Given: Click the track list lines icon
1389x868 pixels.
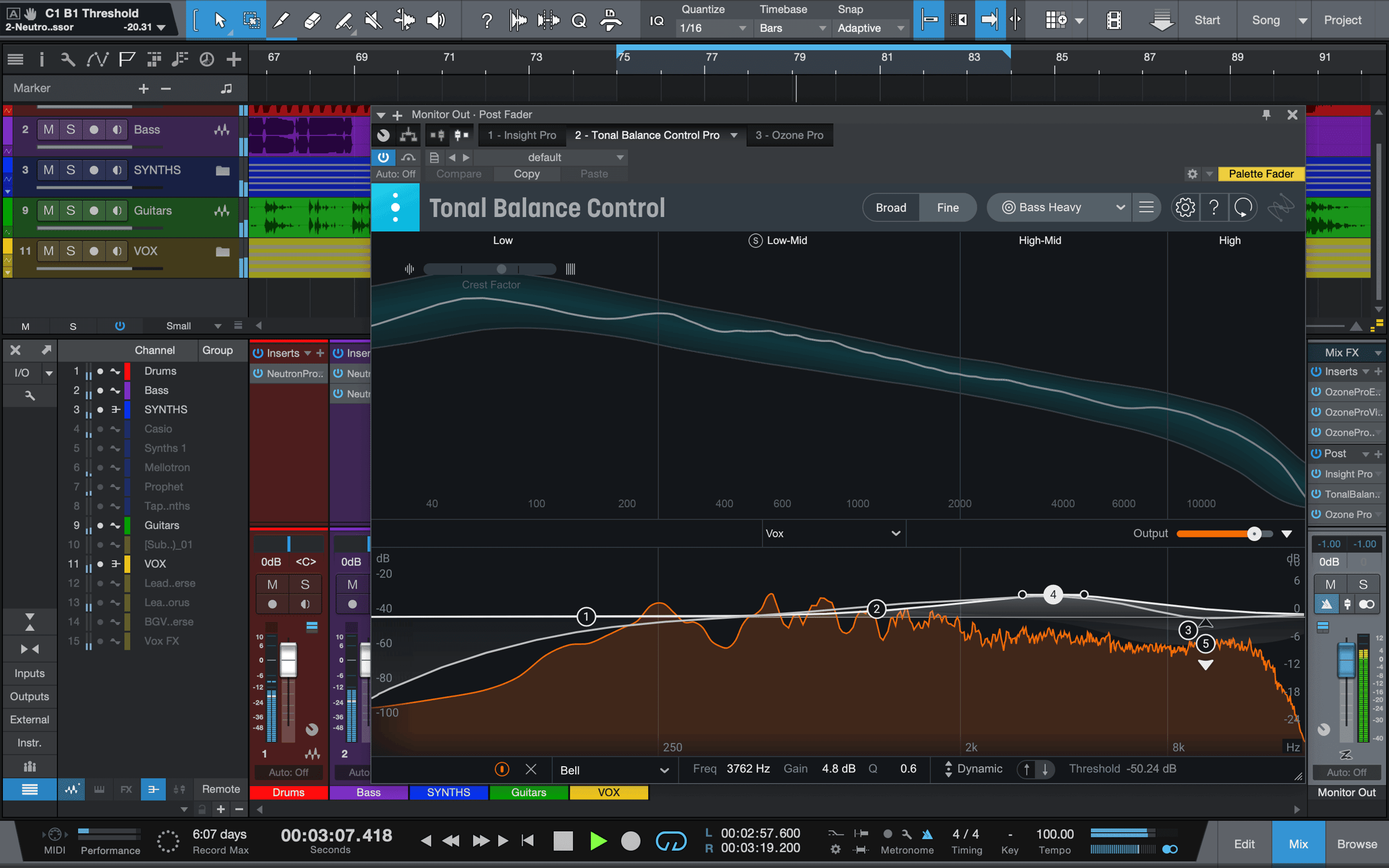Looking at the screenshot, I should 16,59.
